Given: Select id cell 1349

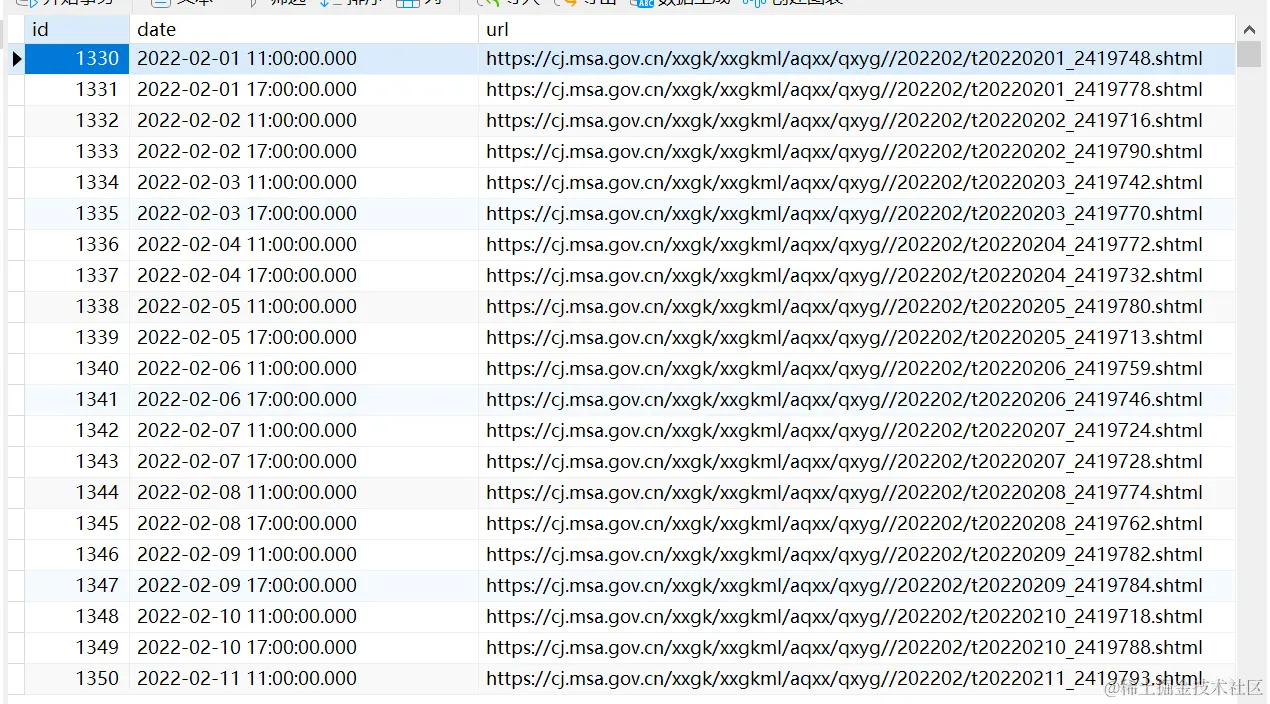Looking at the screenshot, I should [x=77, y=648].
